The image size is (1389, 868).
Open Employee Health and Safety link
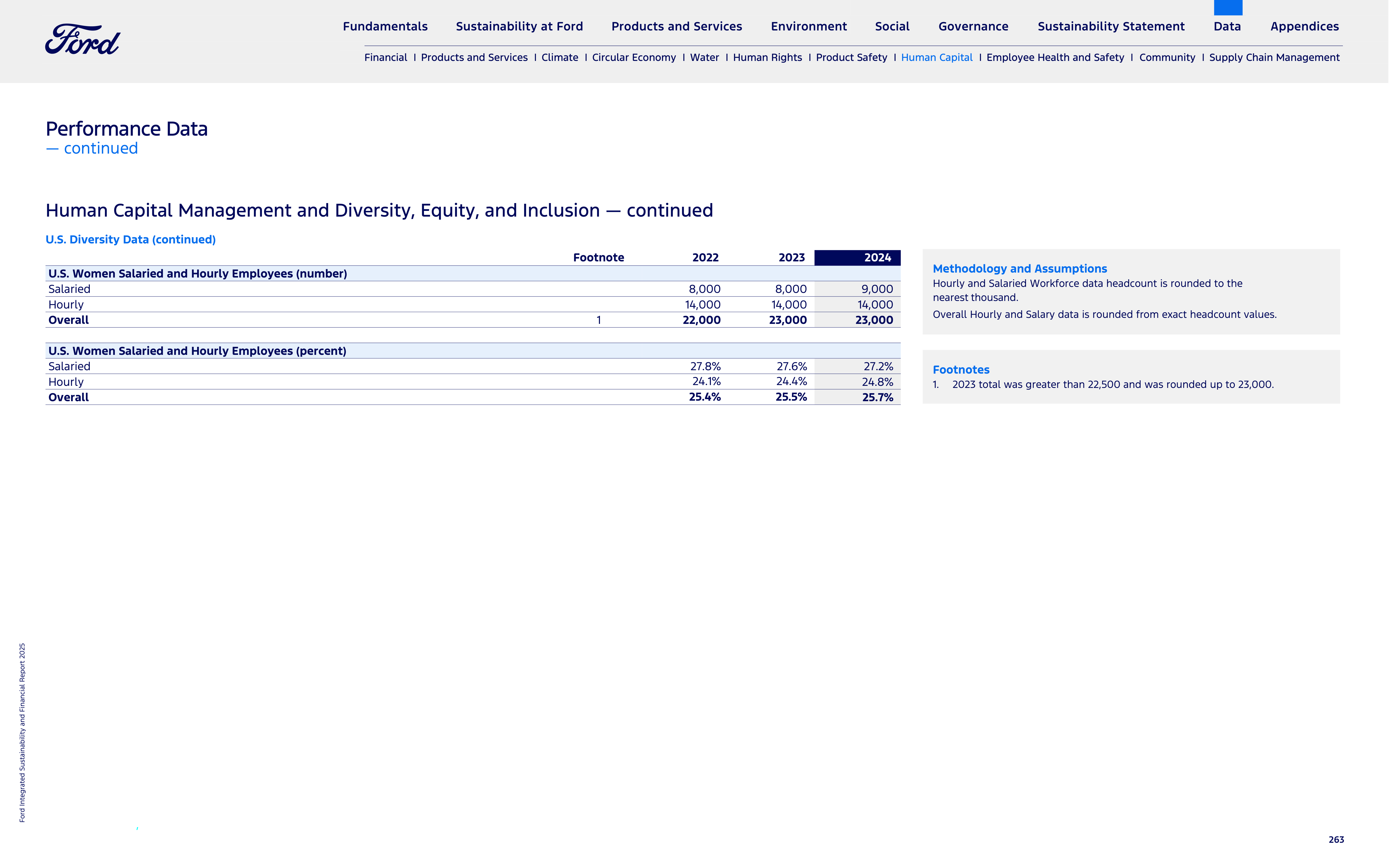point(1055,58)
